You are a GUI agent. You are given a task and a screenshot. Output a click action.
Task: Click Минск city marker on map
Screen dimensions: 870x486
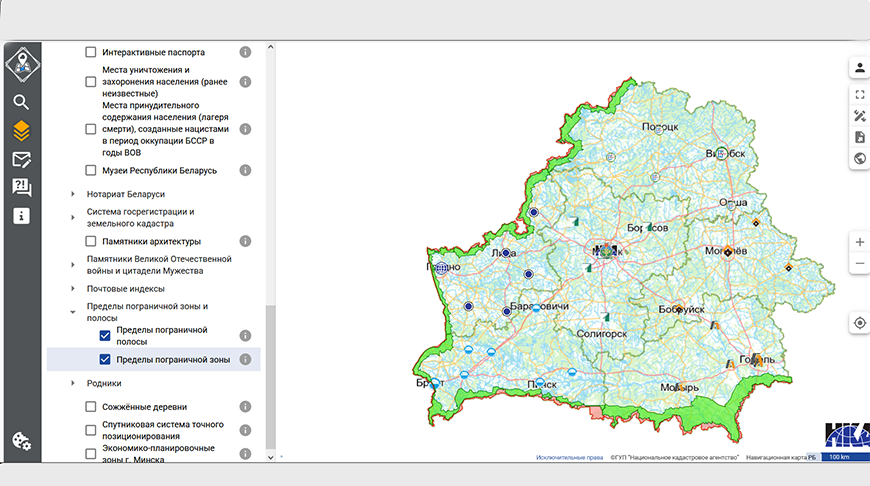(x=607, y=251)
